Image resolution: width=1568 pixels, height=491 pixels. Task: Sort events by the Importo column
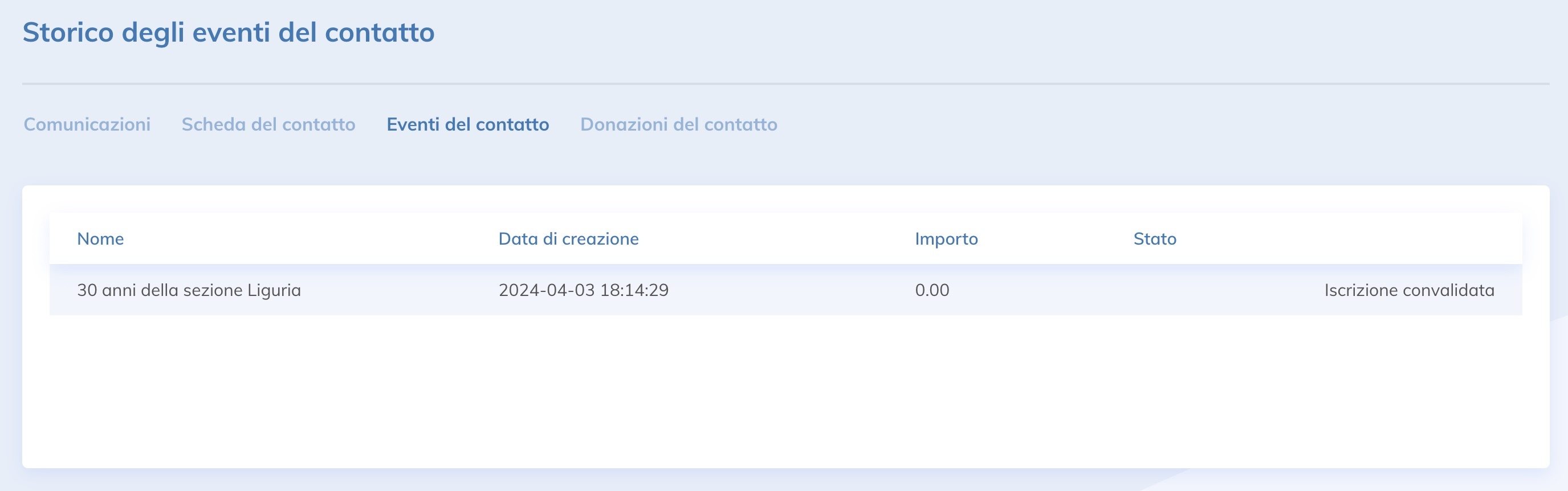coord(946,239)
